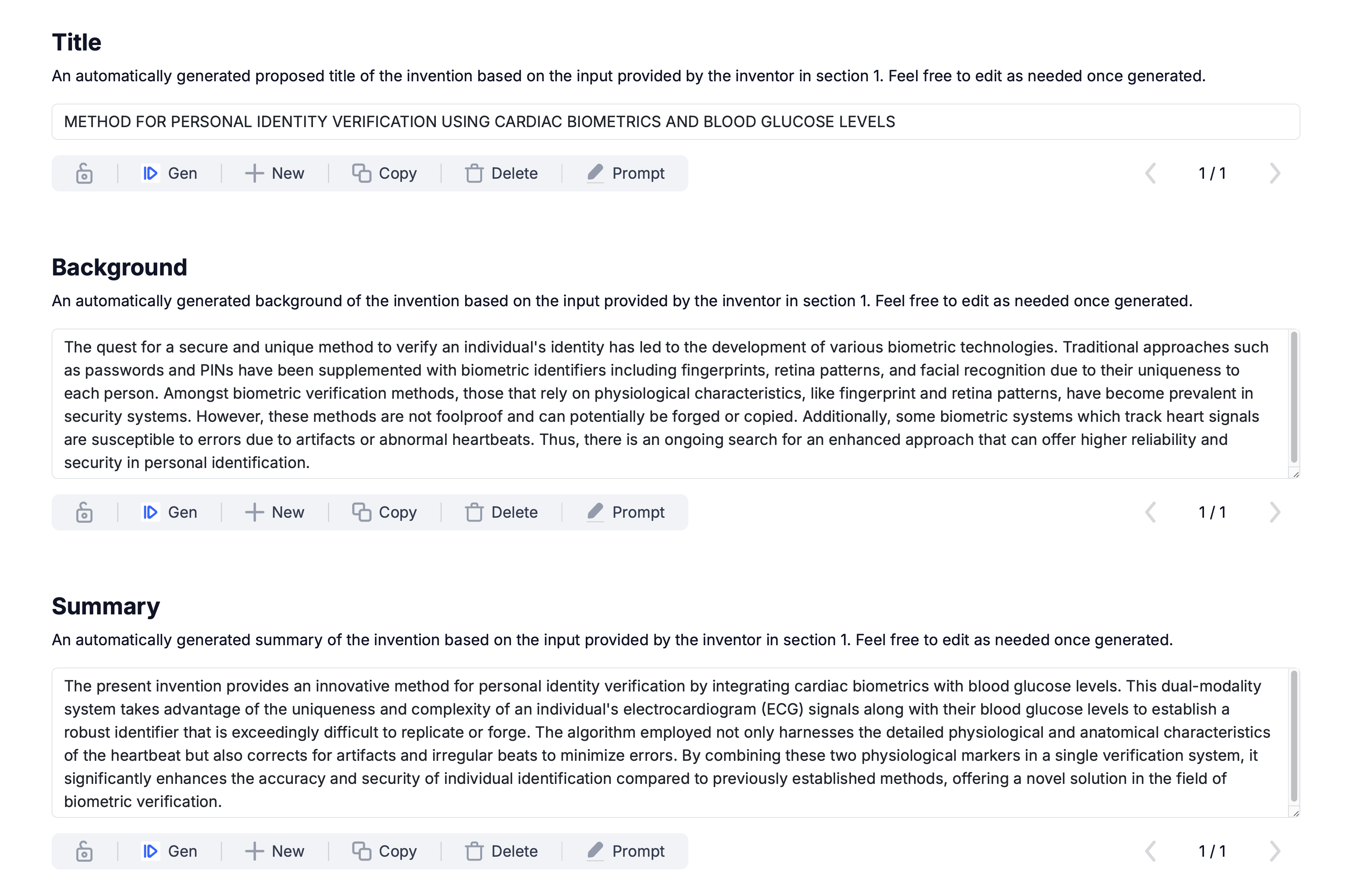Add a New Title version
Screen dimensions: 1352x896
(x=274, y=173)
